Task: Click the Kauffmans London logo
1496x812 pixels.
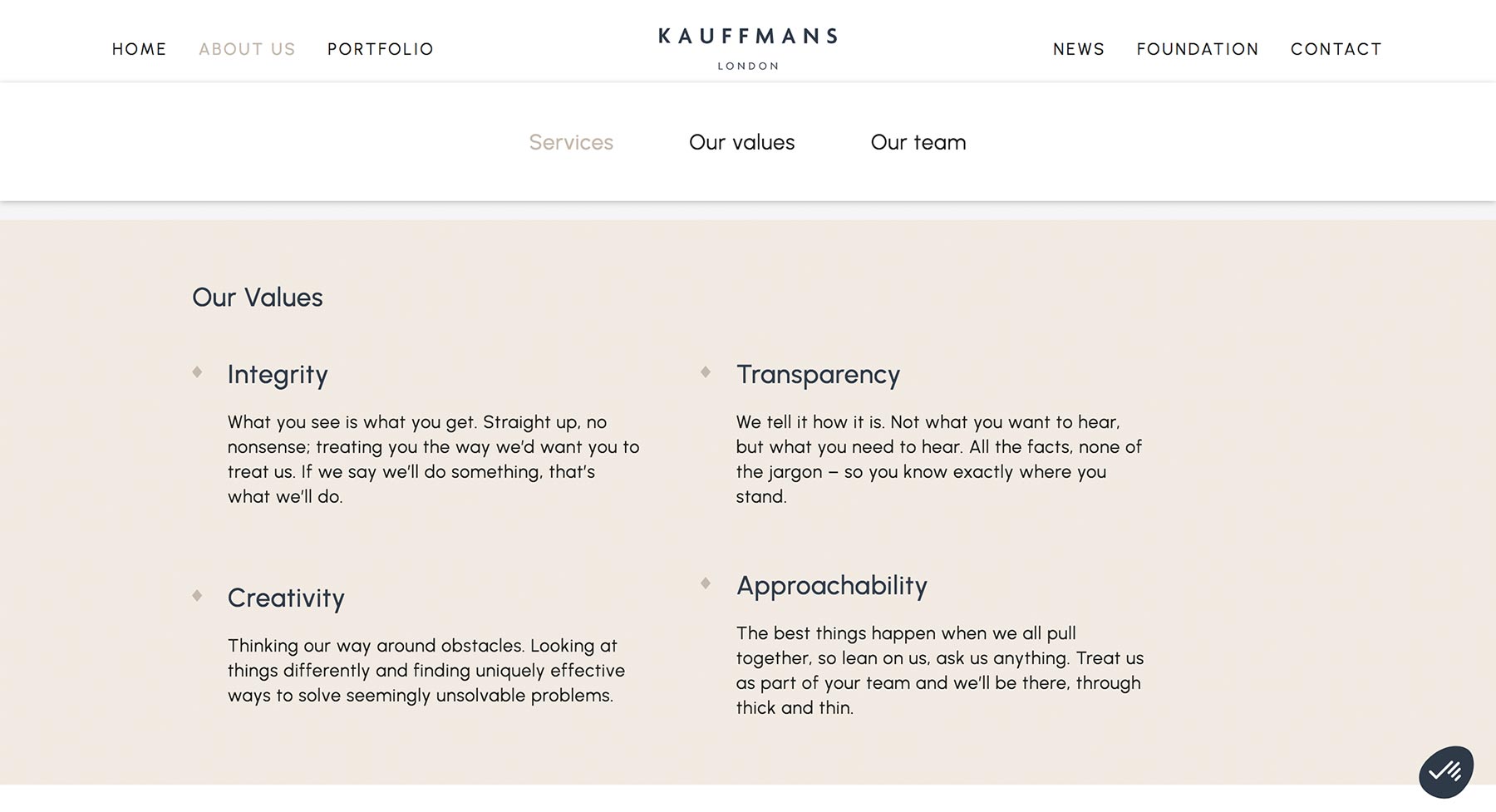Action: pos(748,49)
